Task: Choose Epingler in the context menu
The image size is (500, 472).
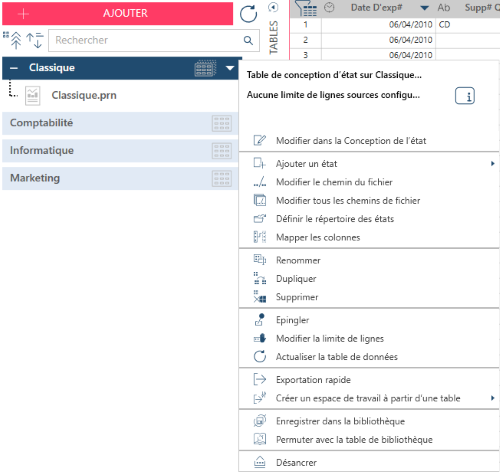Action: pyautogui.click(x=369, y=320)
